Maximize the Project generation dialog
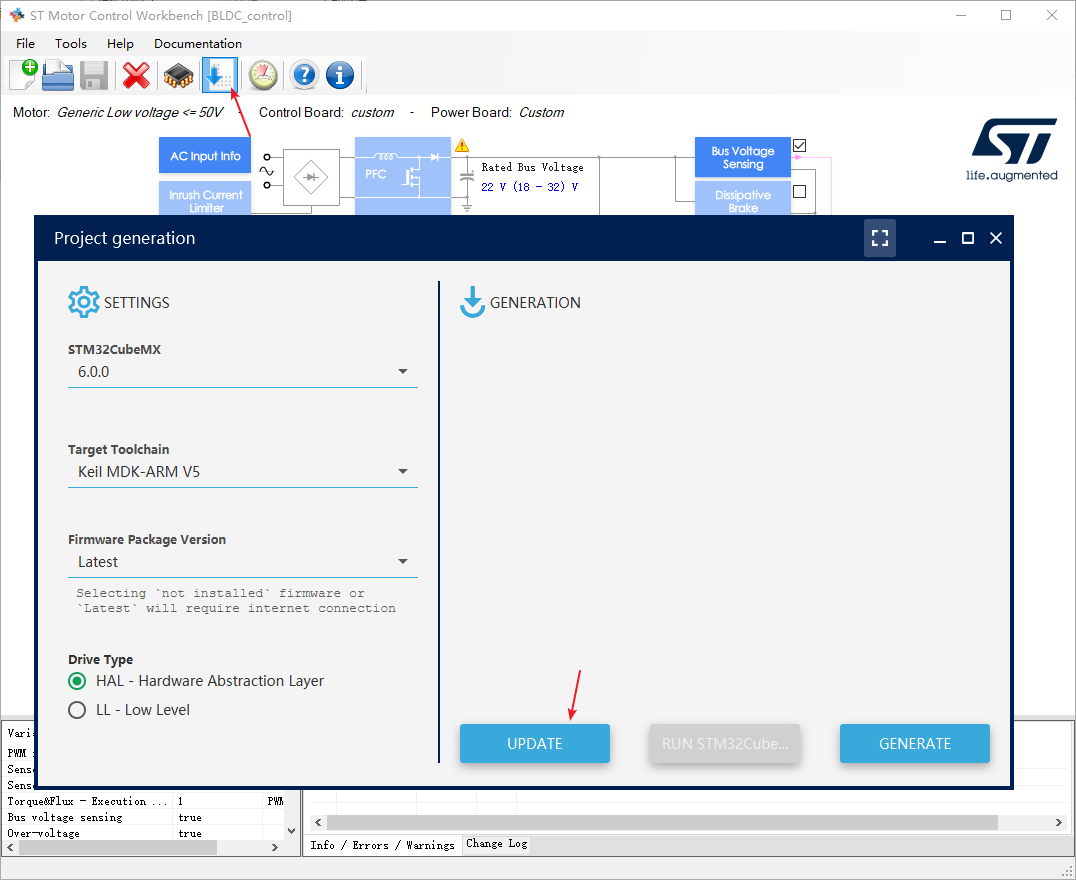 [x=968, y=238]
